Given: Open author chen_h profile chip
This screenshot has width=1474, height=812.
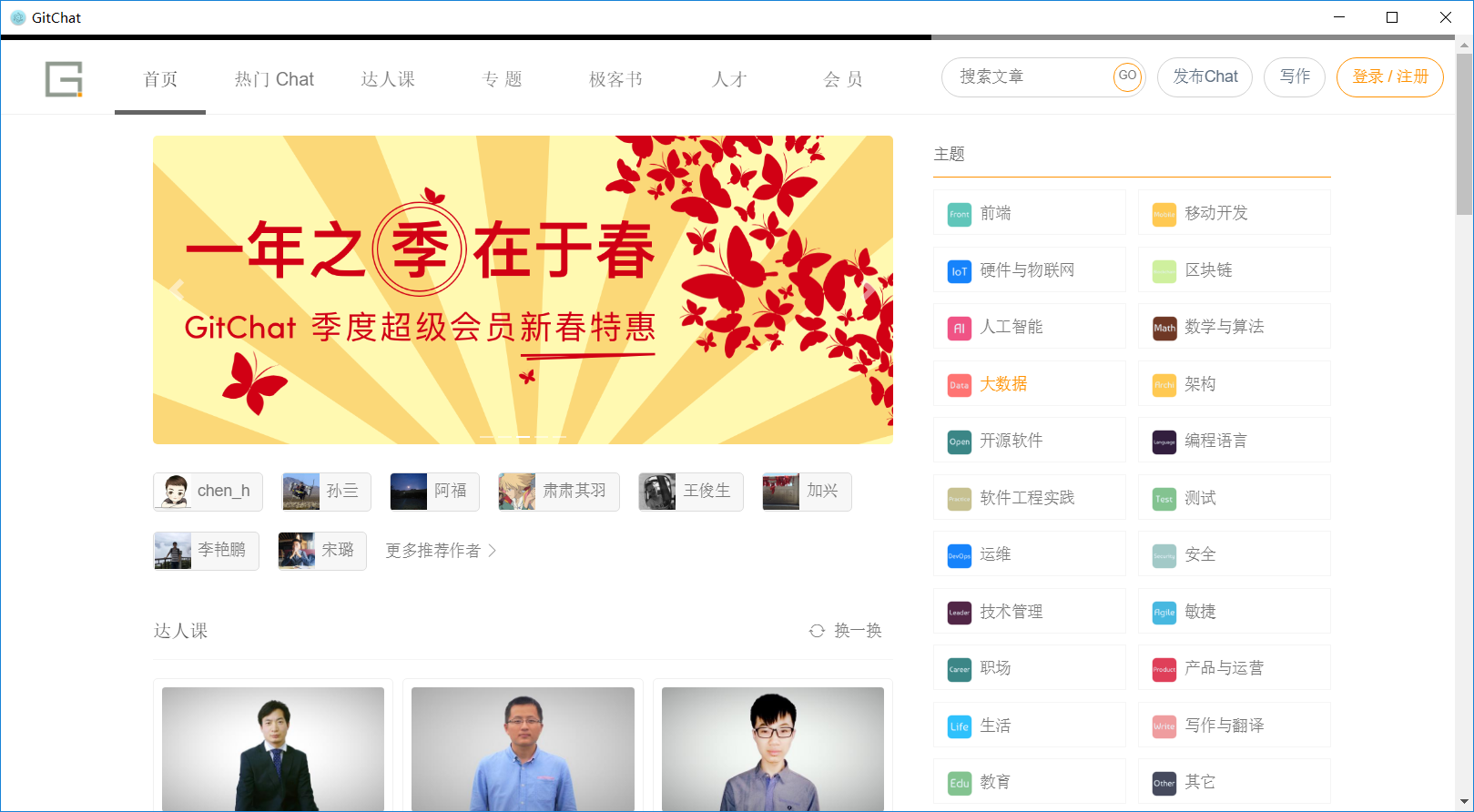Looking at the screenshot, I should 208,492.
